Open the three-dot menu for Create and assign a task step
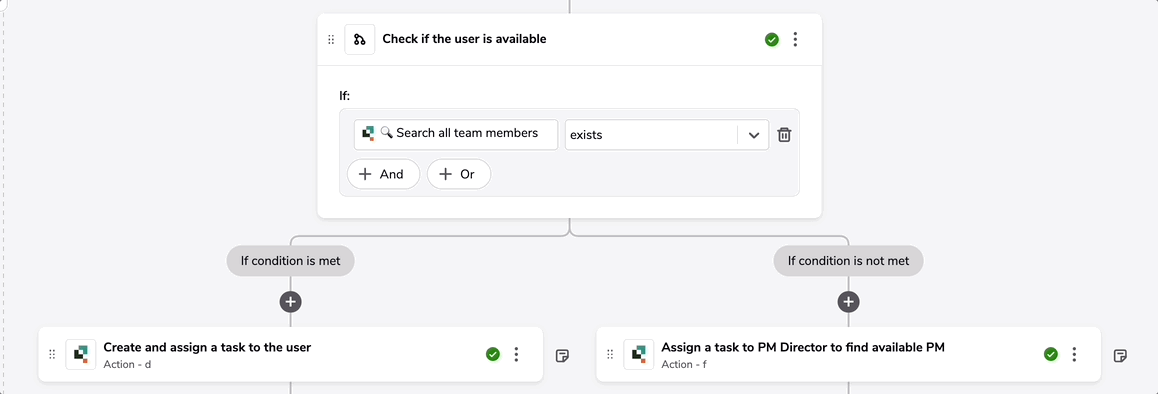The width and height of the screenshot is (1158, 394). [516, 355]
